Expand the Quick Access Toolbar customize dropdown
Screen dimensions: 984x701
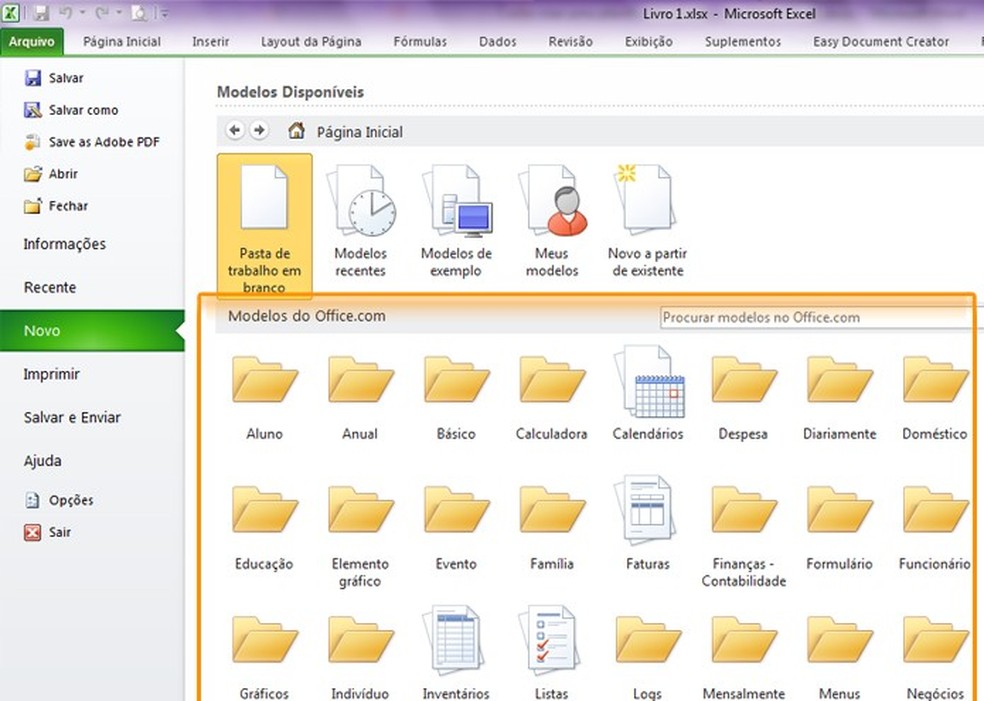[x=164, y=14]
